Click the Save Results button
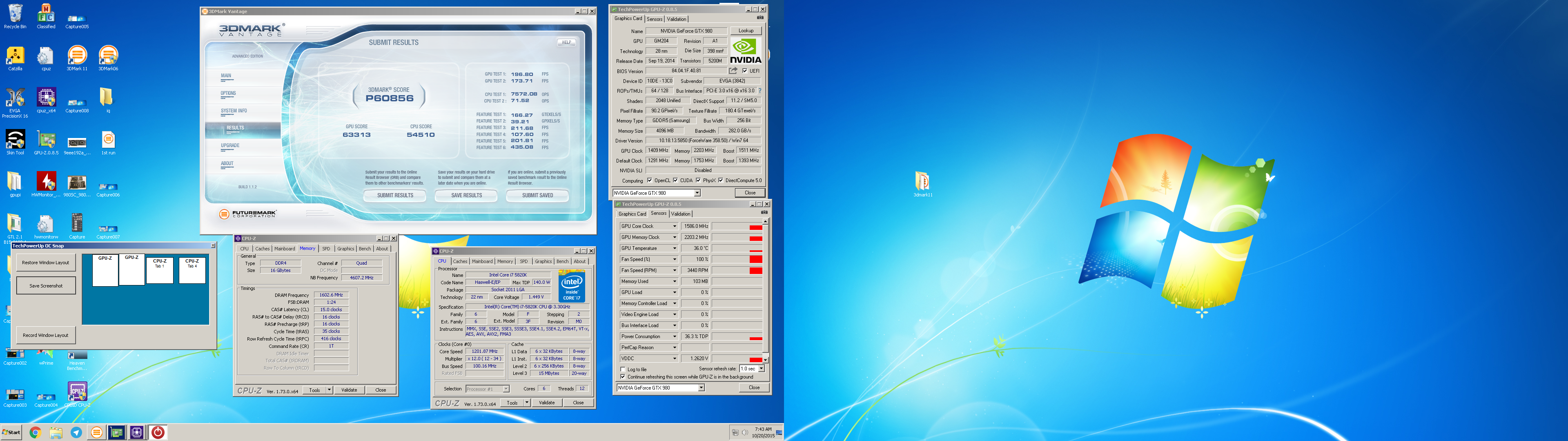This screenshot has width=1568, height=441. click(x=466, y=196)
